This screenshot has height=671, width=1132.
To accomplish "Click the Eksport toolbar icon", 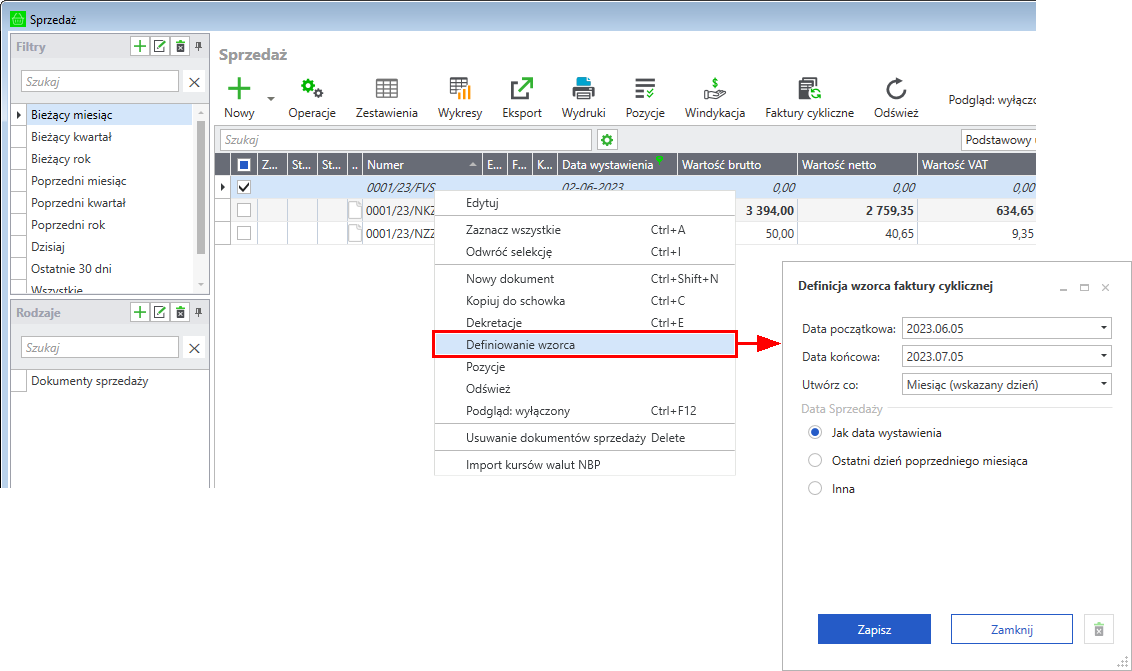I will click(521, 90).
